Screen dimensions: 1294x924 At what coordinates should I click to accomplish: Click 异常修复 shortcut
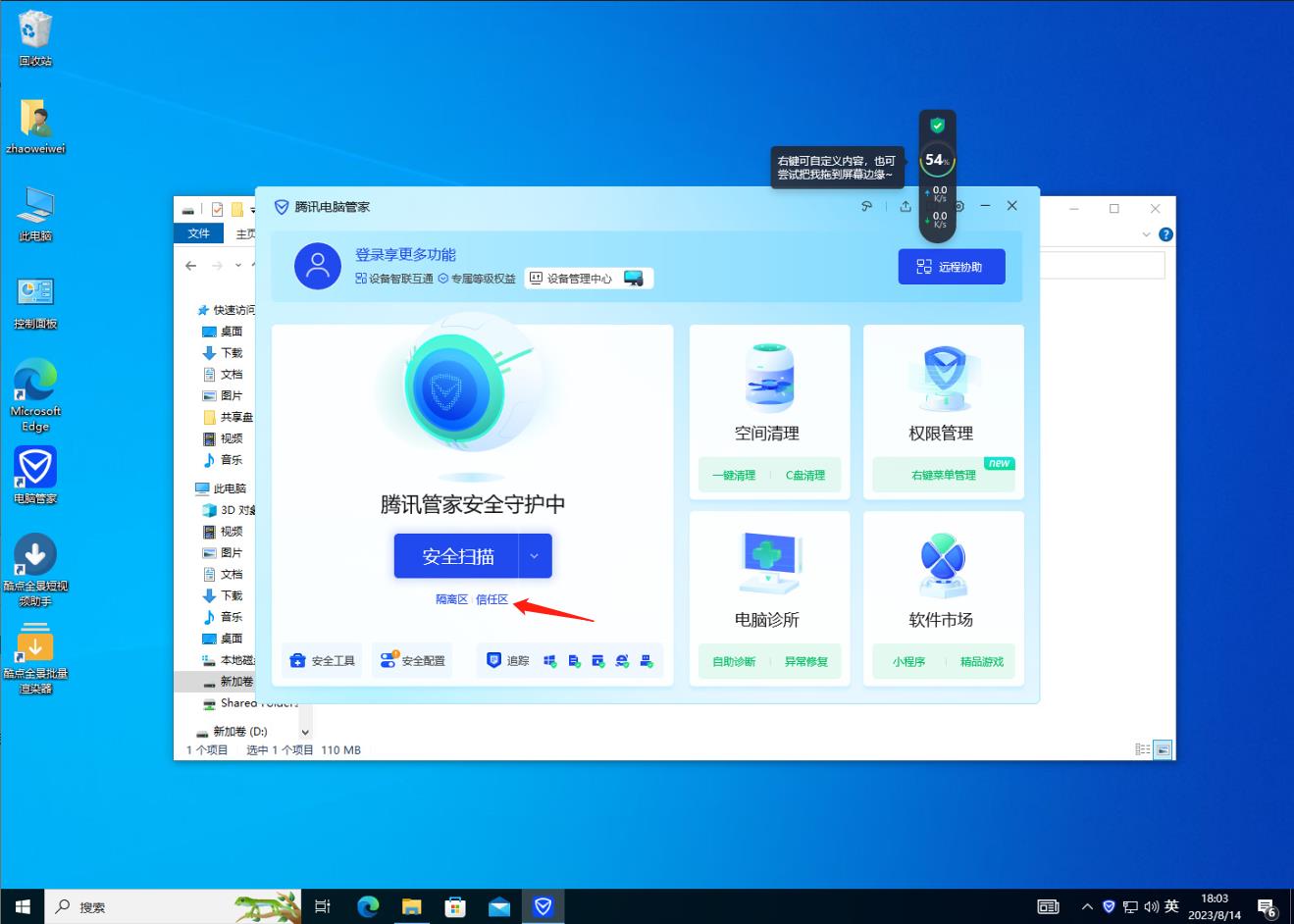[805, 661]
